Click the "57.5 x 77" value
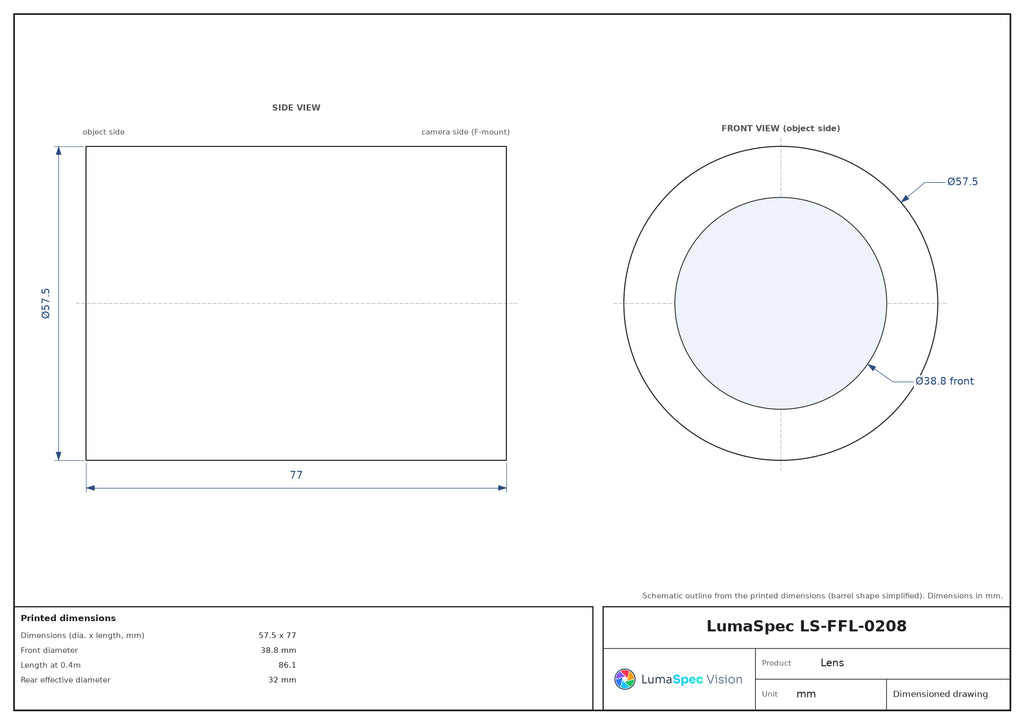Viewport: 1024px width, 724px height. pyautogui.click(x=277, y=635)
